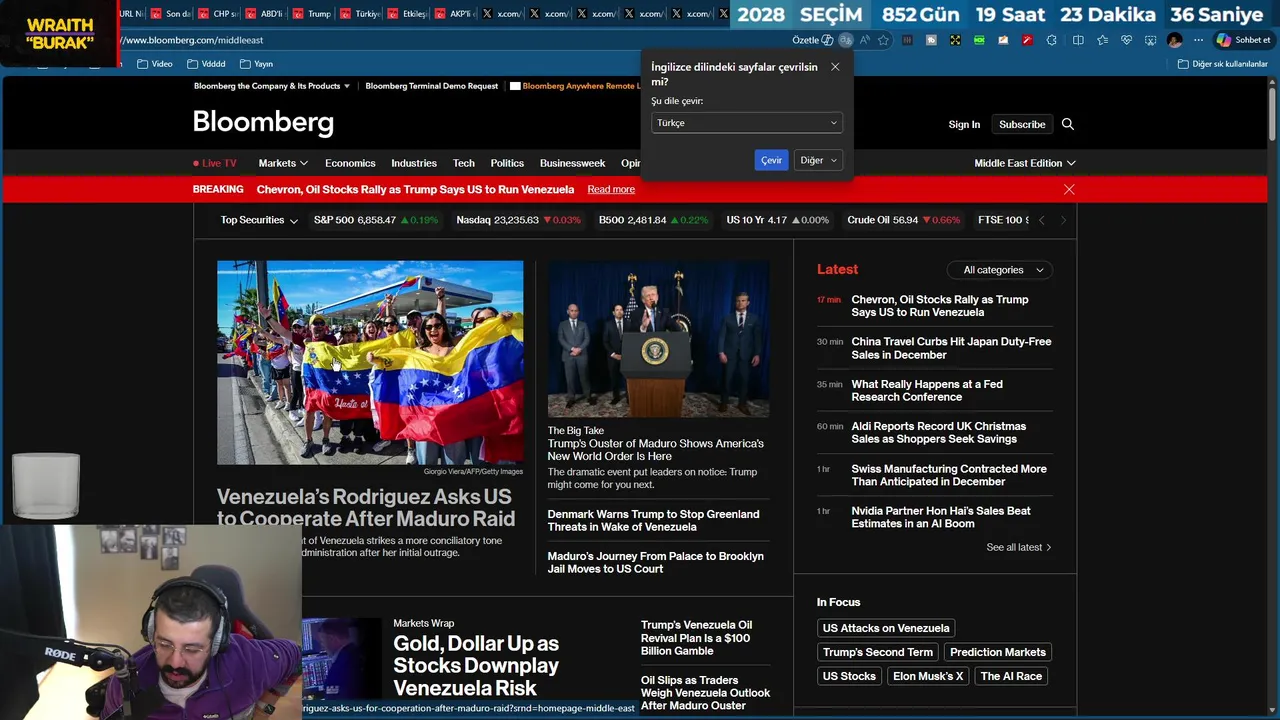Open the Middle East Edition selector
This screenshot has width=1280, height=720.
(1025, 163)
